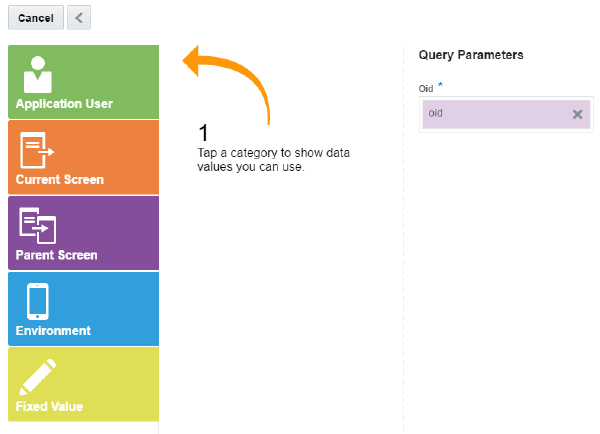Screen dimensions: 600x434
Task: Open the Current Screen category label
Action: [60, 180]
